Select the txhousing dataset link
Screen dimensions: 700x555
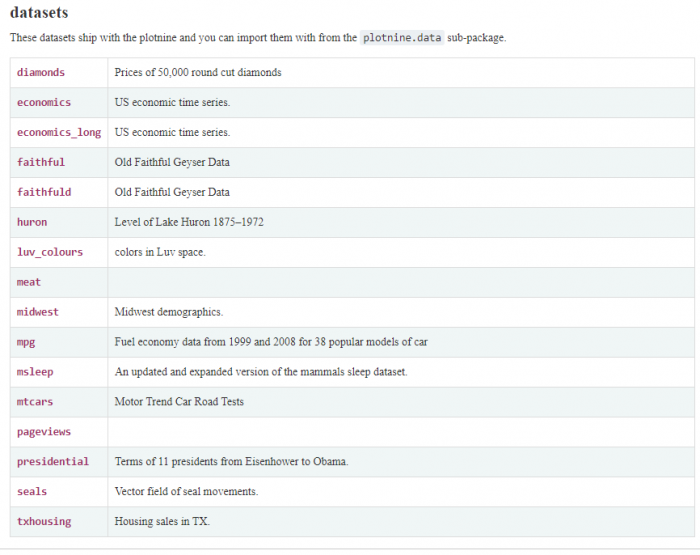click(44, 522)
